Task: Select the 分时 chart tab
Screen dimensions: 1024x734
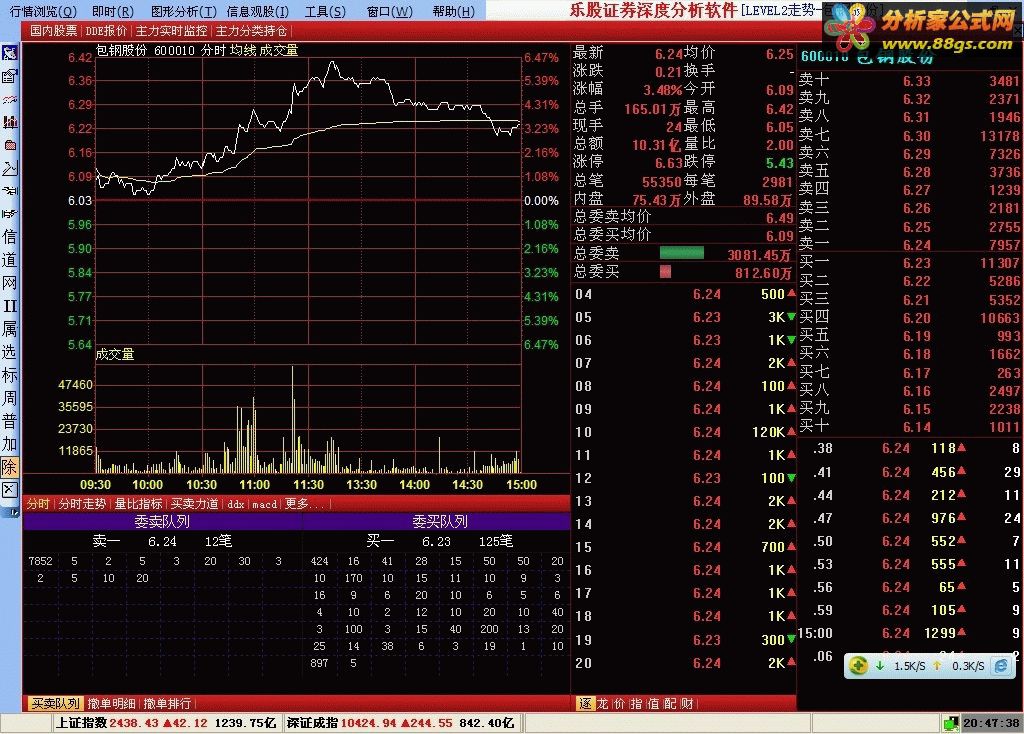Action: [39, 504]
